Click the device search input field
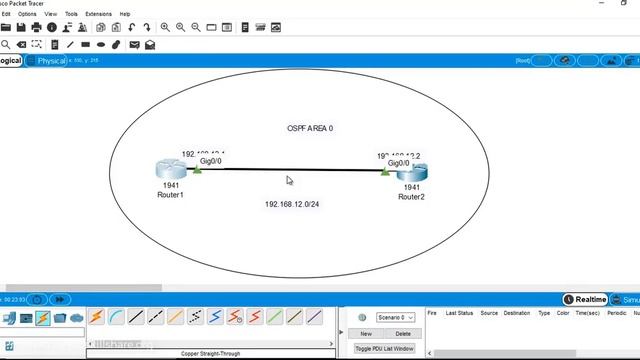 [42, 332]
